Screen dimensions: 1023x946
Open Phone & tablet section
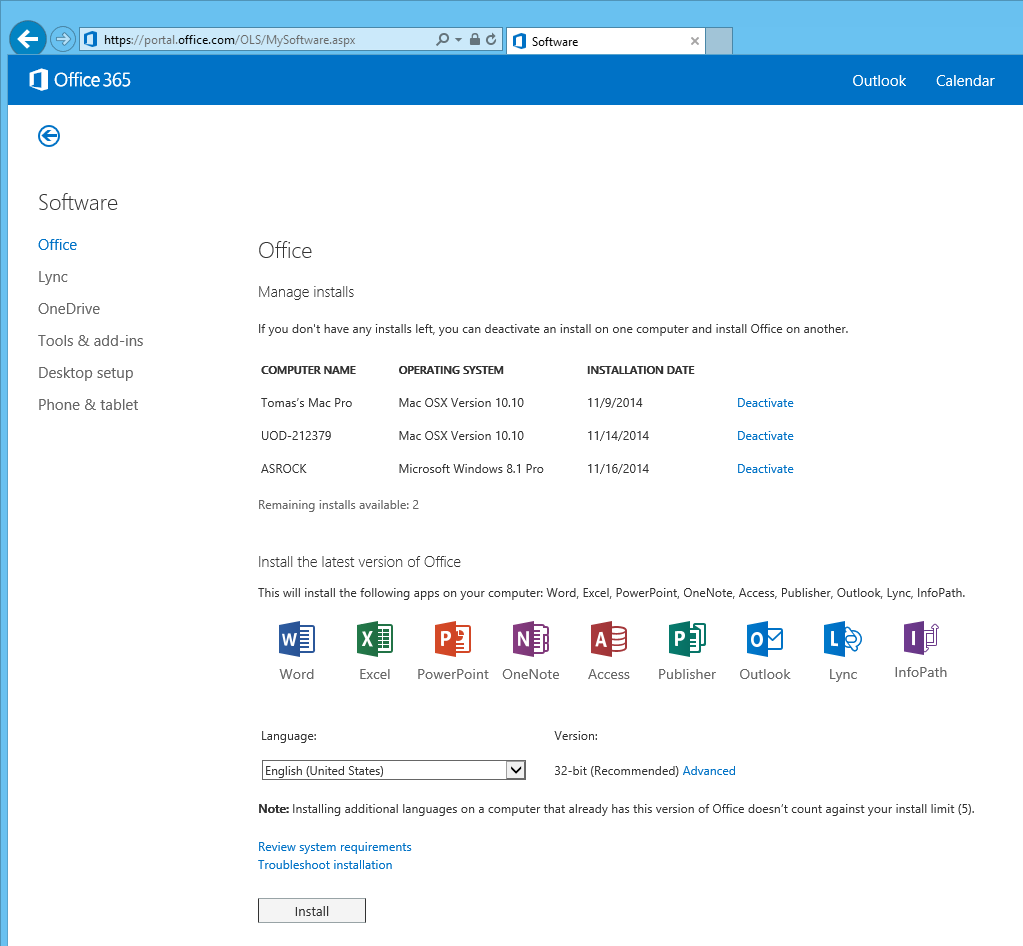(88, 404)
